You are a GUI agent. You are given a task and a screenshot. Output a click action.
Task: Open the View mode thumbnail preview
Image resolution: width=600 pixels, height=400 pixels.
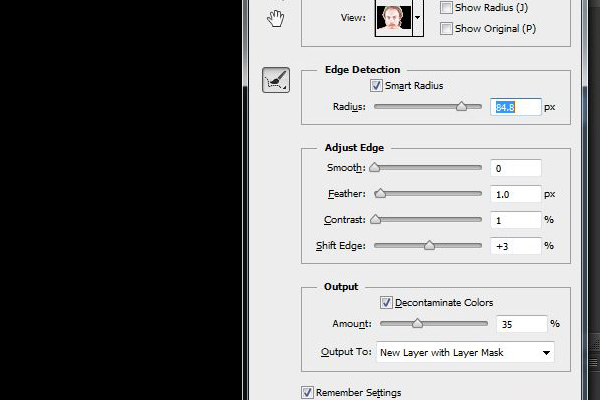[x=394, y=18]
